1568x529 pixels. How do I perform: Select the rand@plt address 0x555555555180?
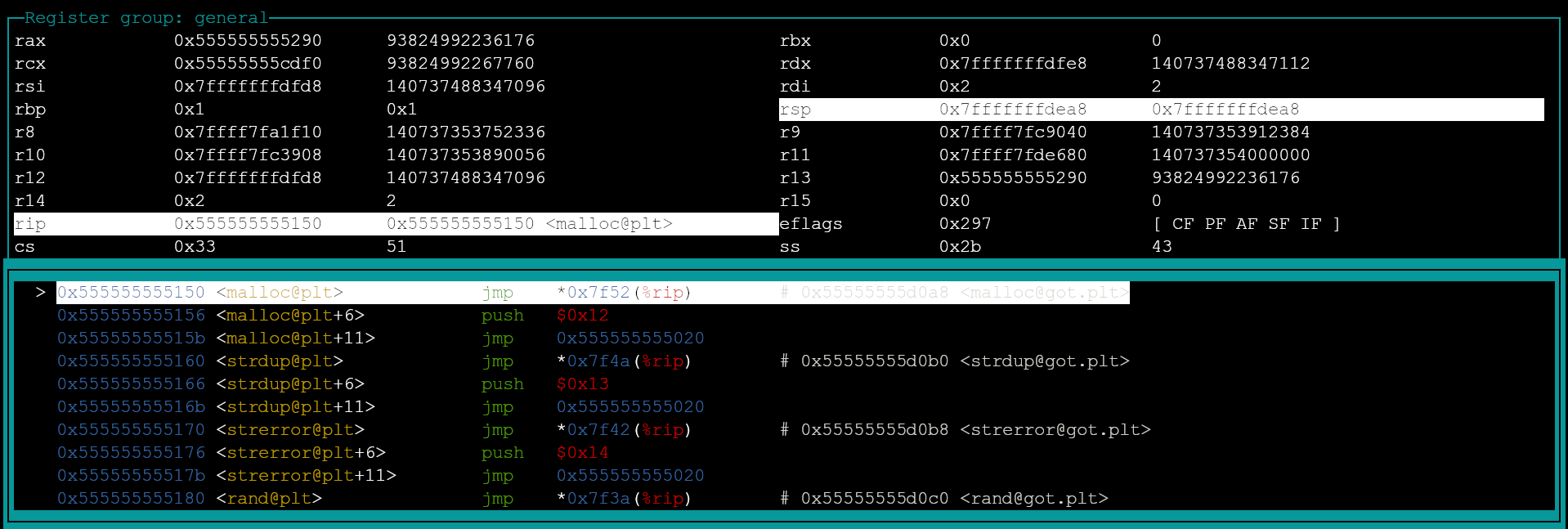(131, 499)
